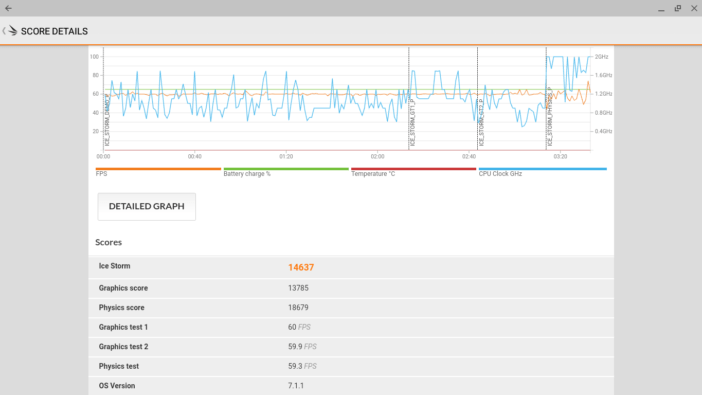The height and width of the screenshot is (395, 702).
Task: Click the OS version value 7.1.1
Action: (296, 386)
